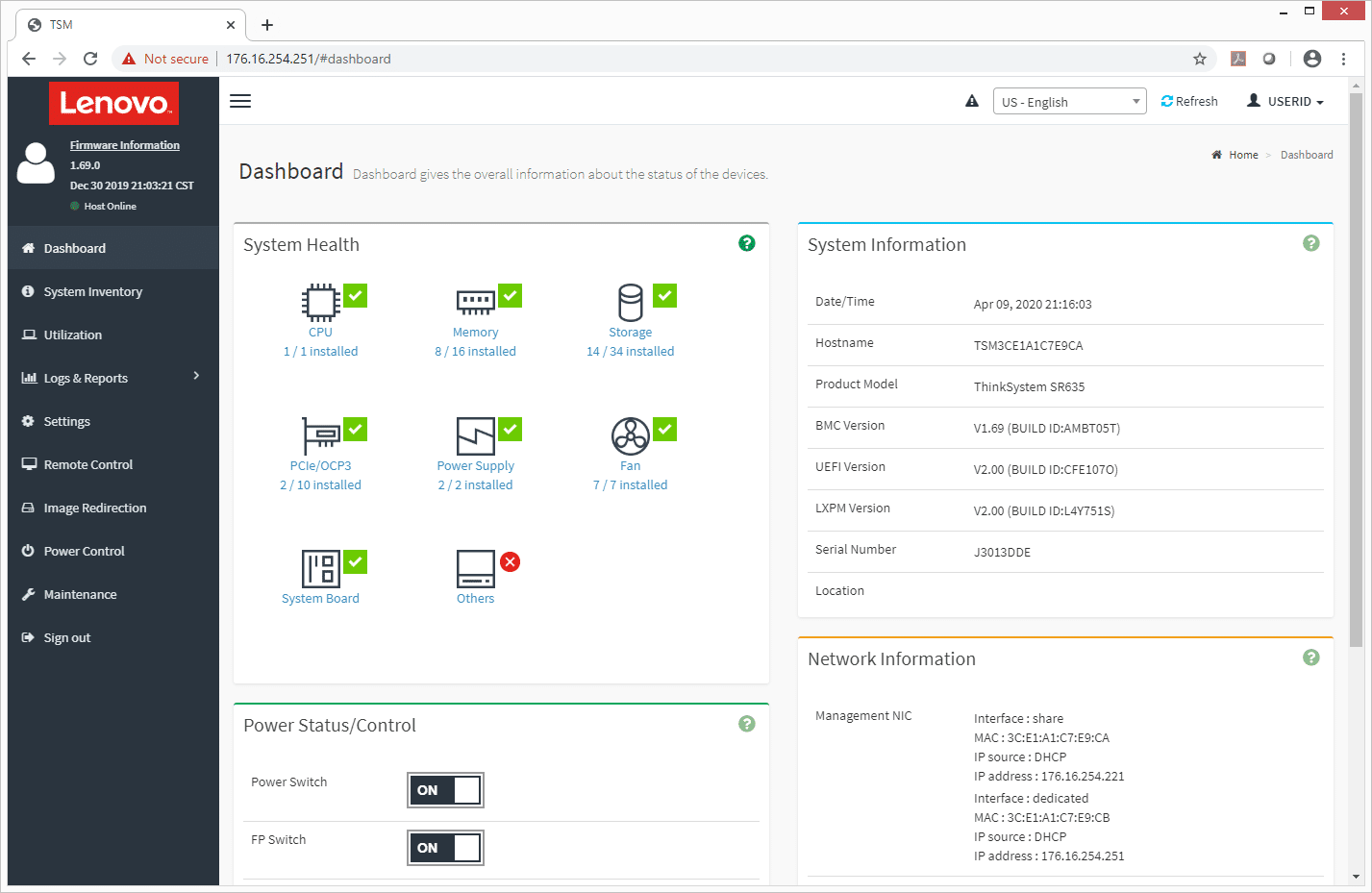Open Settings in the sidebar

[113, 421]
